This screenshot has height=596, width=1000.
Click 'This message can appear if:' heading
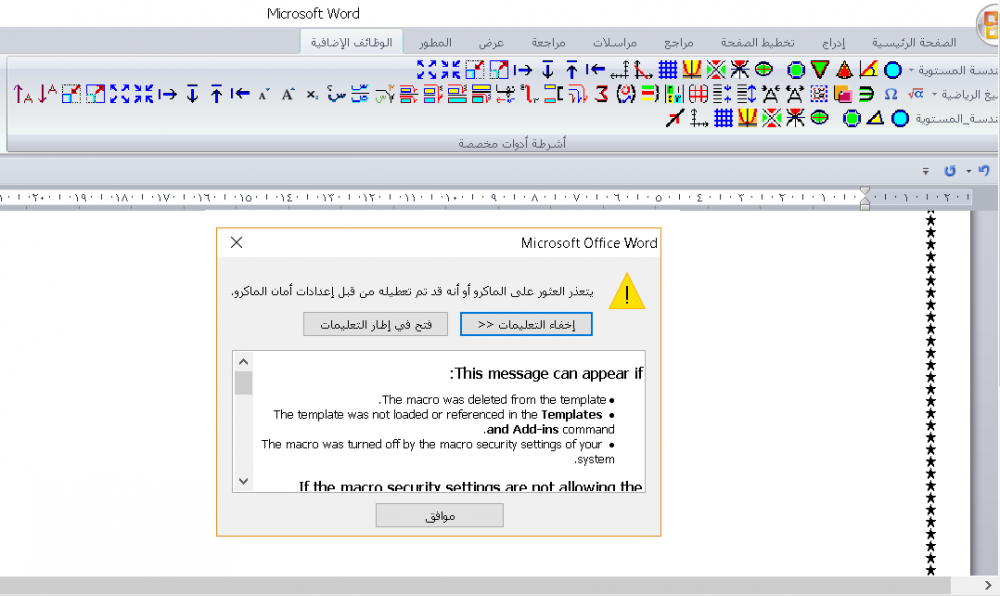point(547,374)
